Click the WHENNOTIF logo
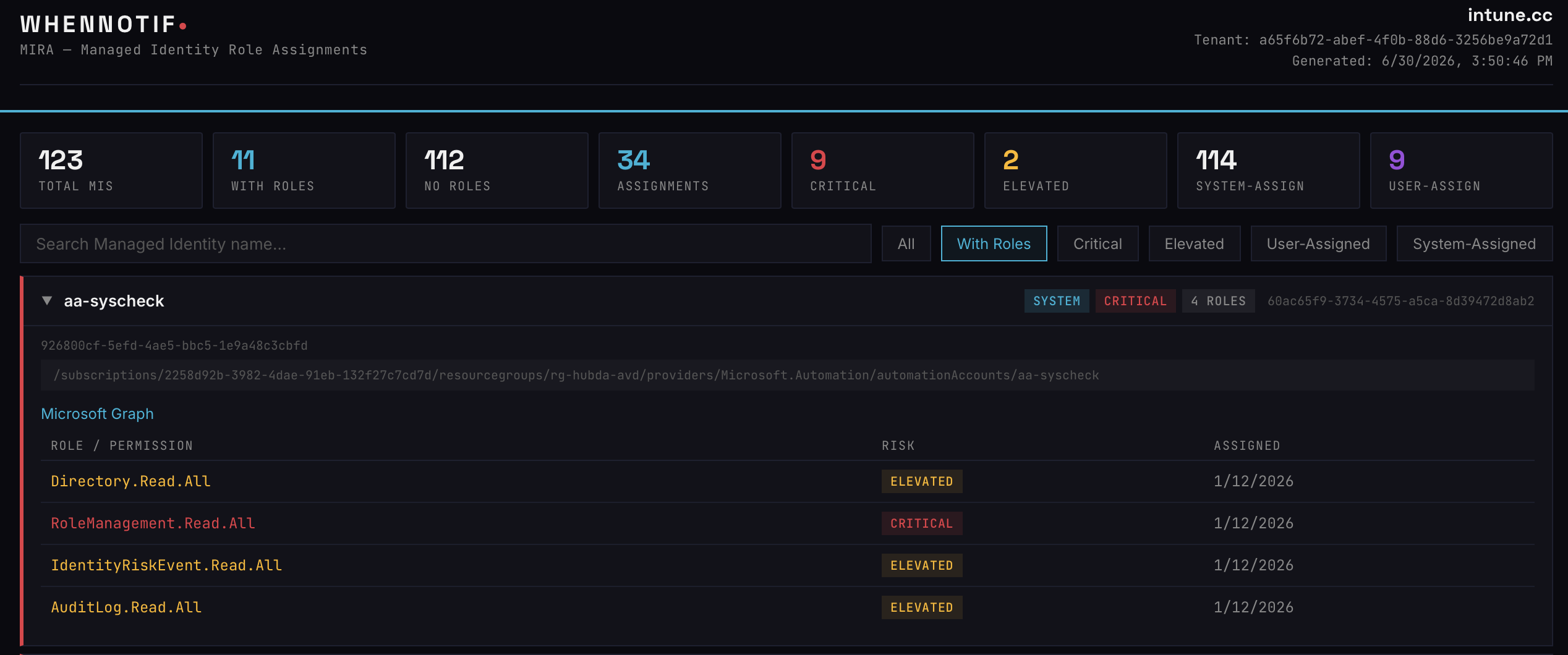Viewport: 1568px width, 655px height. point(103,25)
